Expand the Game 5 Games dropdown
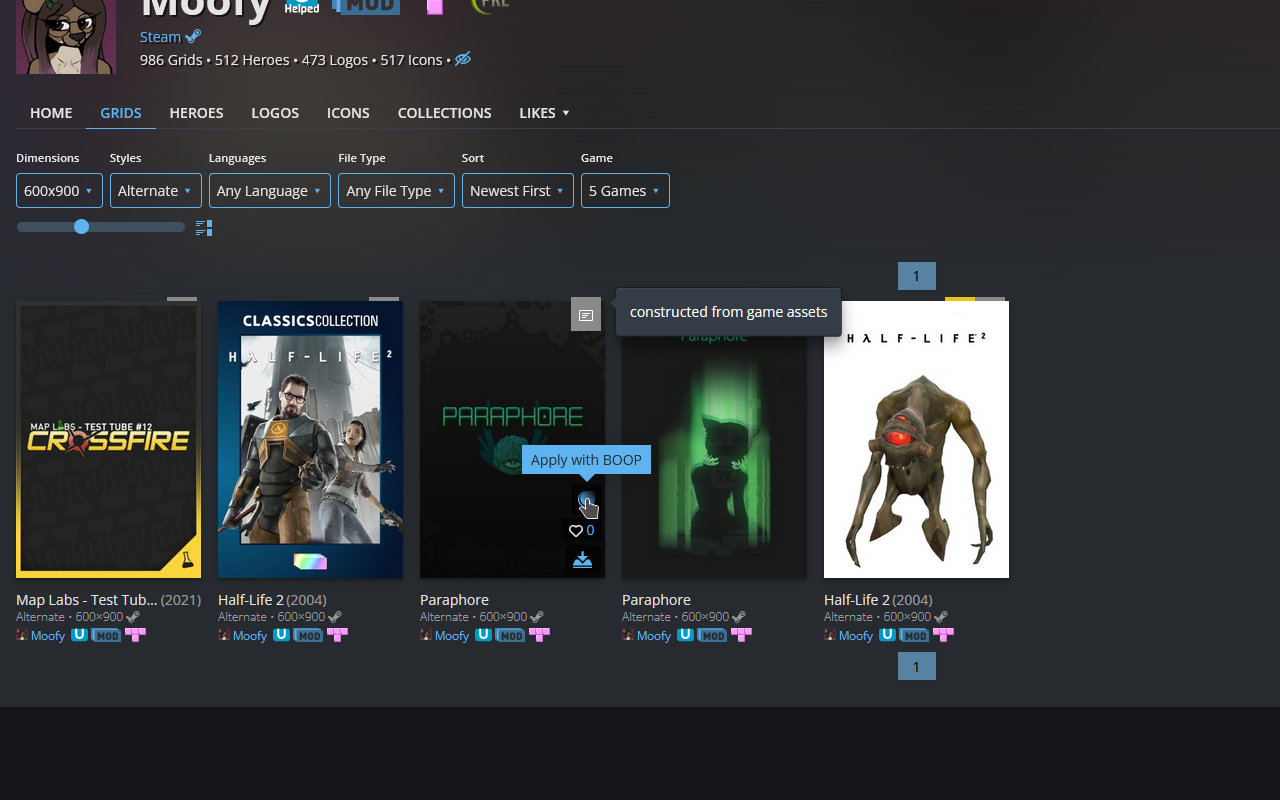The image size is (1280, 800). tap(625, 191)
